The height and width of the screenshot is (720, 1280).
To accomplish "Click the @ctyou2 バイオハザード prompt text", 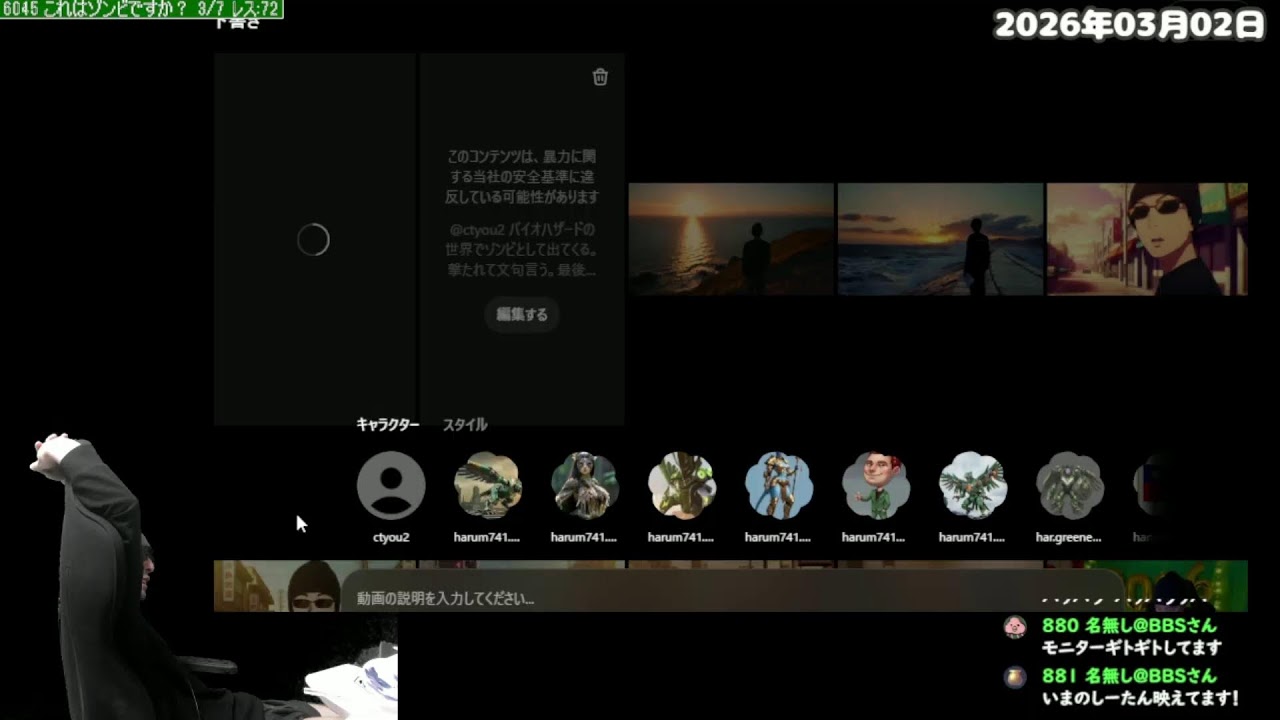I will click(x=522, y=250).
